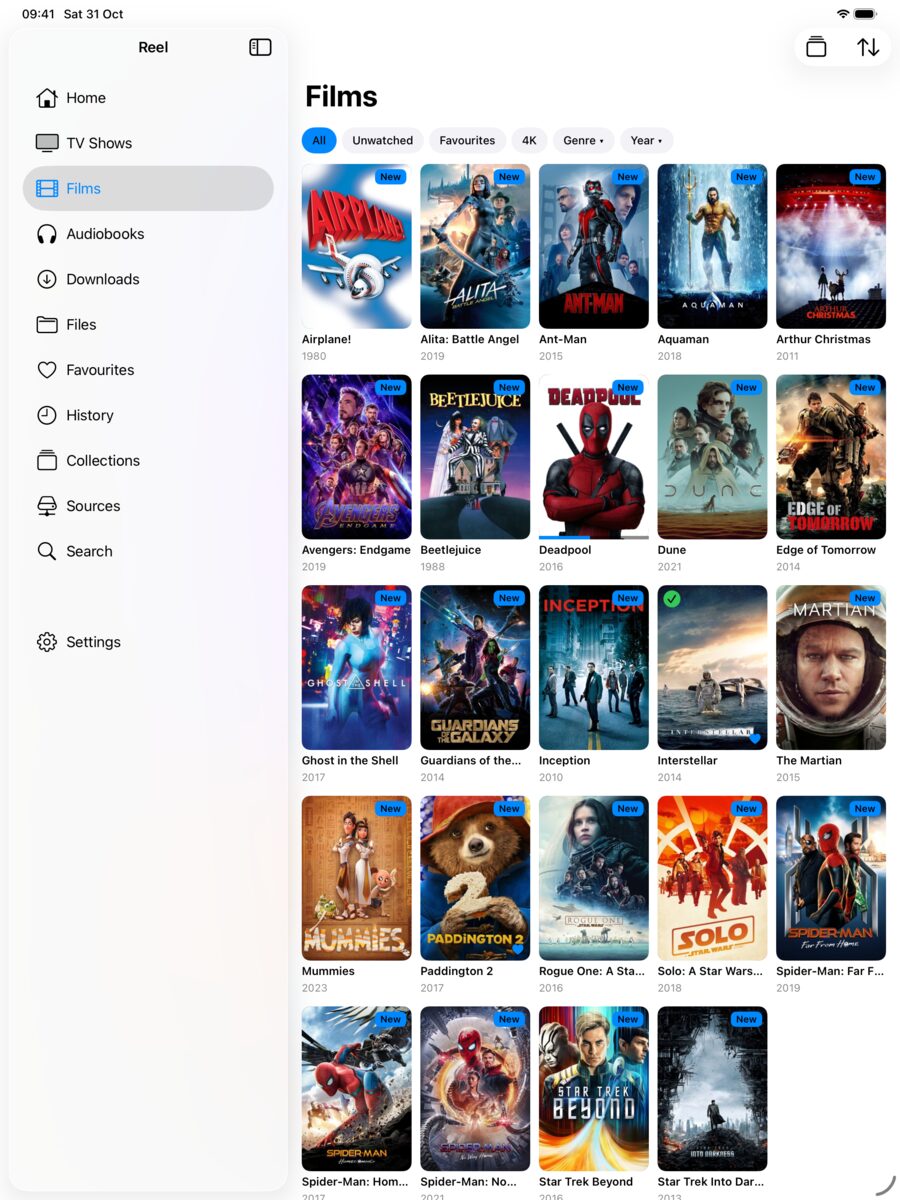Click the green watched checkmark on Interstellar
This screenshot has width=900, height=1200.
click(x=672, y=599)
